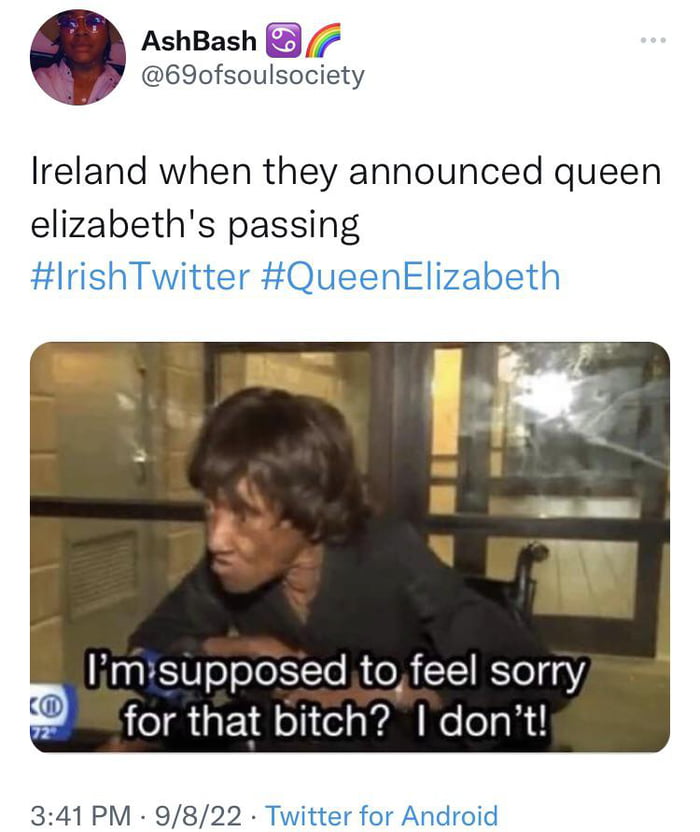This screenshot has height=832, width=700.
Task: Expand the more-options menu for this tweet
Action: click(x=655, y=38)
